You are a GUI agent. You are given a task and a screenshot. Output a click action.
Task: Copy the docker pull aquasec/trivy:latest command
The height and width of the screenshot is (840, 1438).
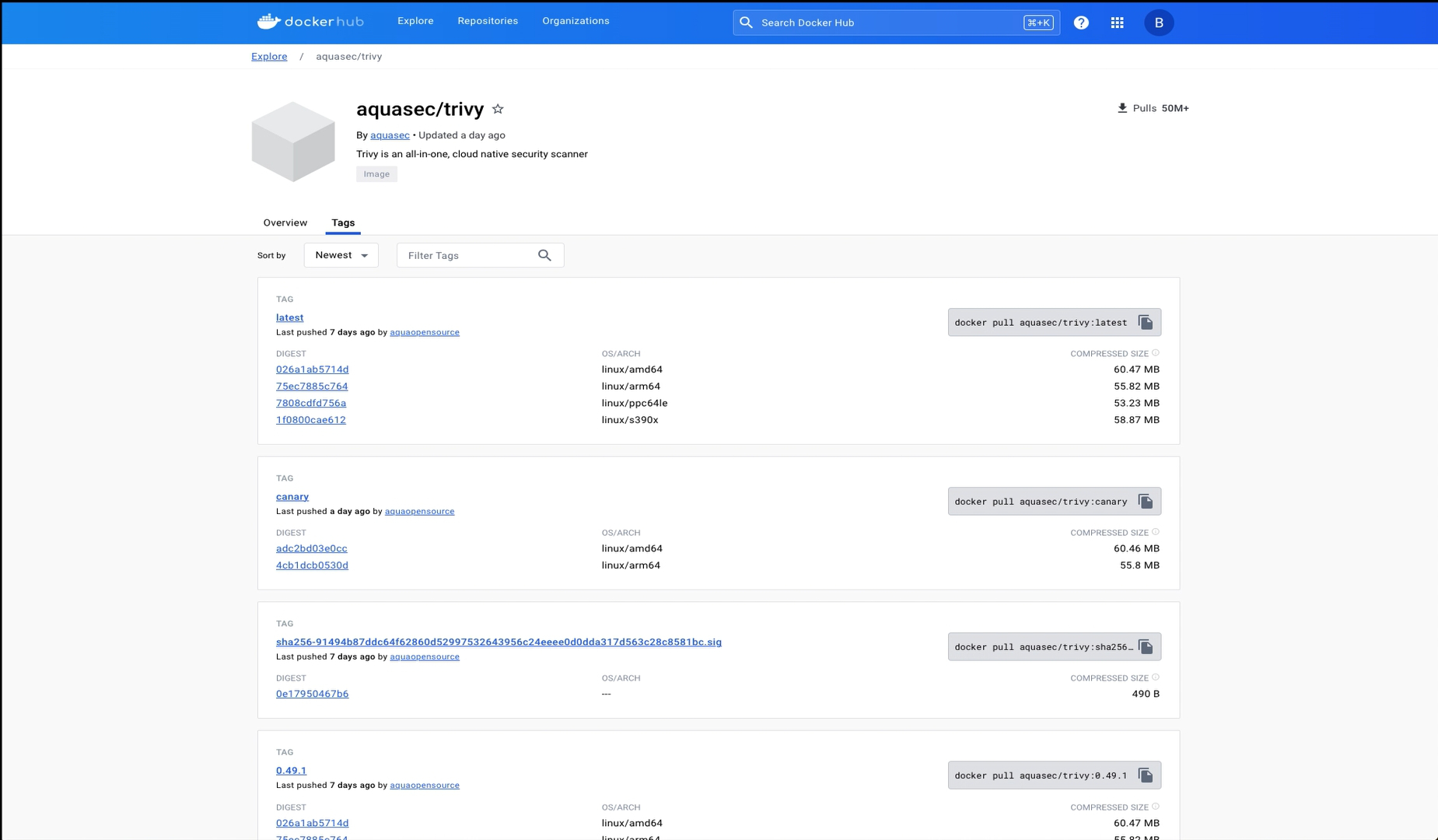point(1146,322)
